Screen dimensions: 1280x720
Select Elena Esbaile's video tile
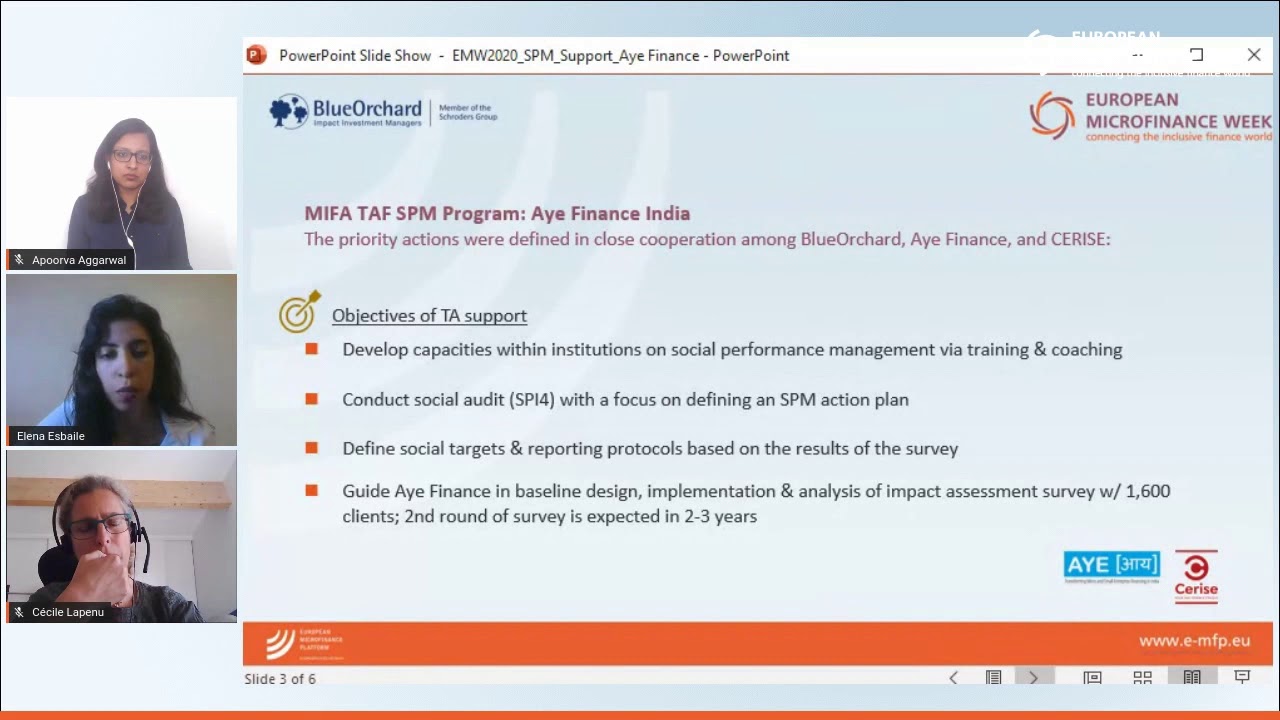point(121,360)
